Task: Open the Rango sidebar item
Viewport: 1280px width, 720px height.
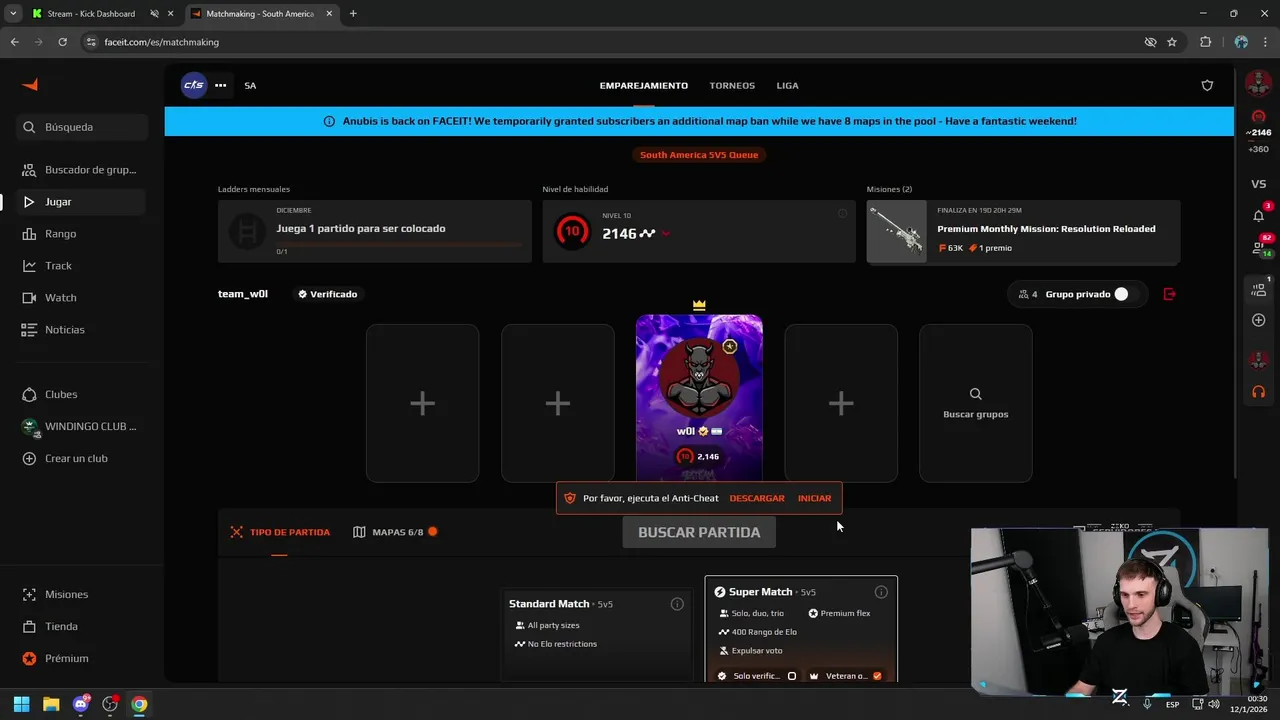Action: [x=82, y=234]
